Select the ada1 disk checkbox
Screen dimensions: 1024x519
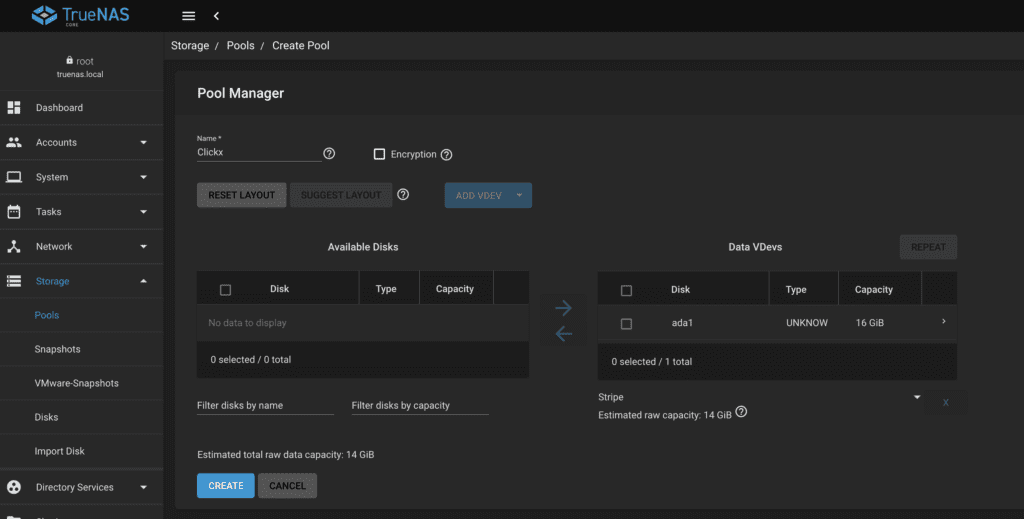click(626, 324)
